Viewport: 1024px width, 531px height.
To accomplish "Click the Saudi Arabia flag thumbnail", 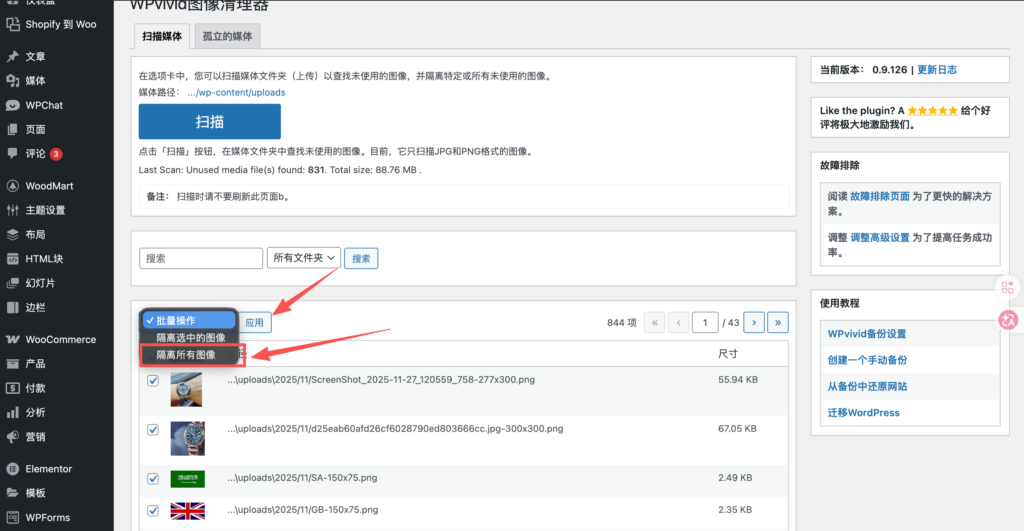I will click(x=187, y=479).
